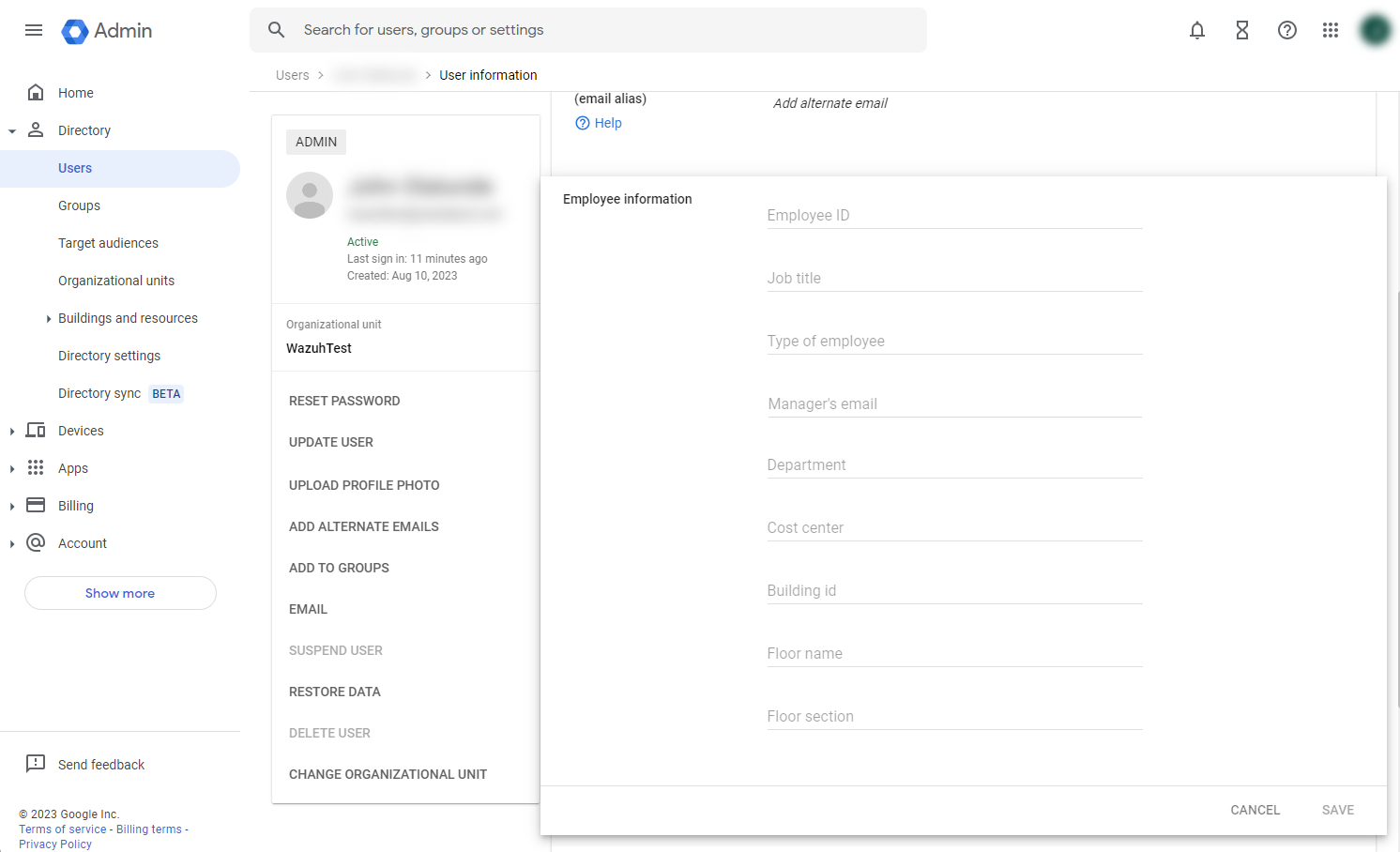Open the Google apps grid
This screenshot has width=1400, height=852.
pyautogui.click(x=1330, y=30)
